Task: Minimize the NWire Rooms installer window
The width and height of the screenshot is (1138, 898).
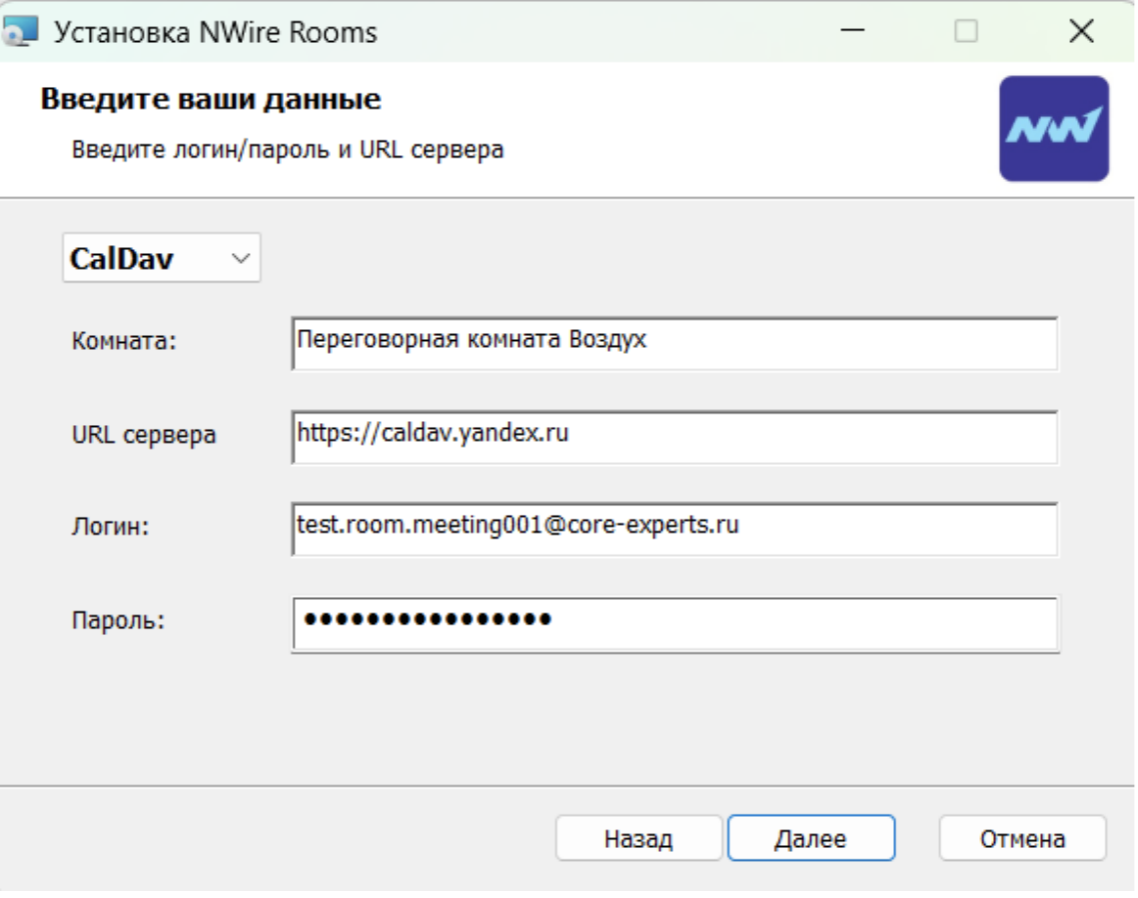Action: (852, 32)
